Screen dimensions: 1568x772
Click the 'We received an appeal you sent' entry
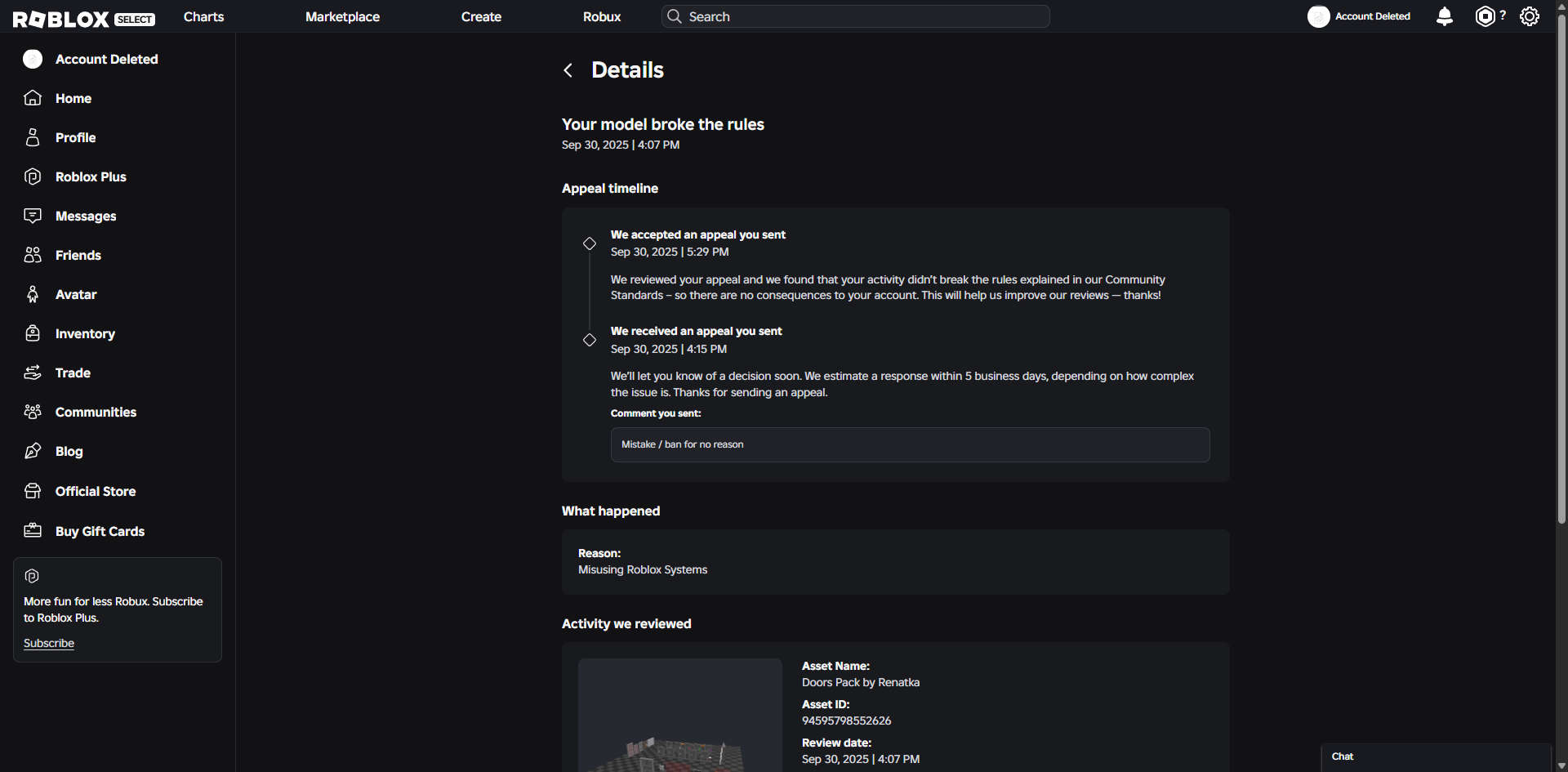[x=697, y=331]
